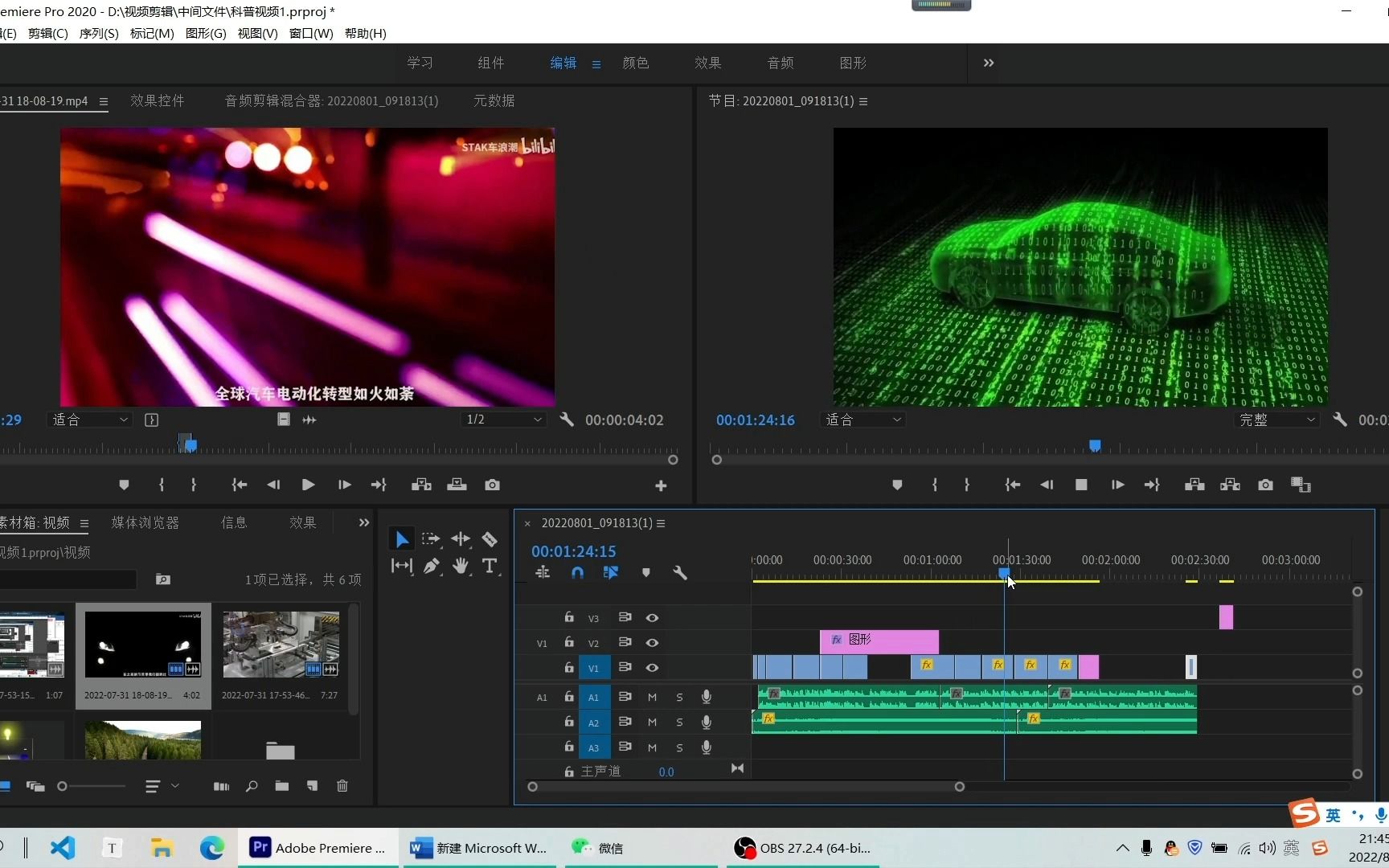Select the Pen tool
This screenshot has height=868, width=1389.
[432, 566]
